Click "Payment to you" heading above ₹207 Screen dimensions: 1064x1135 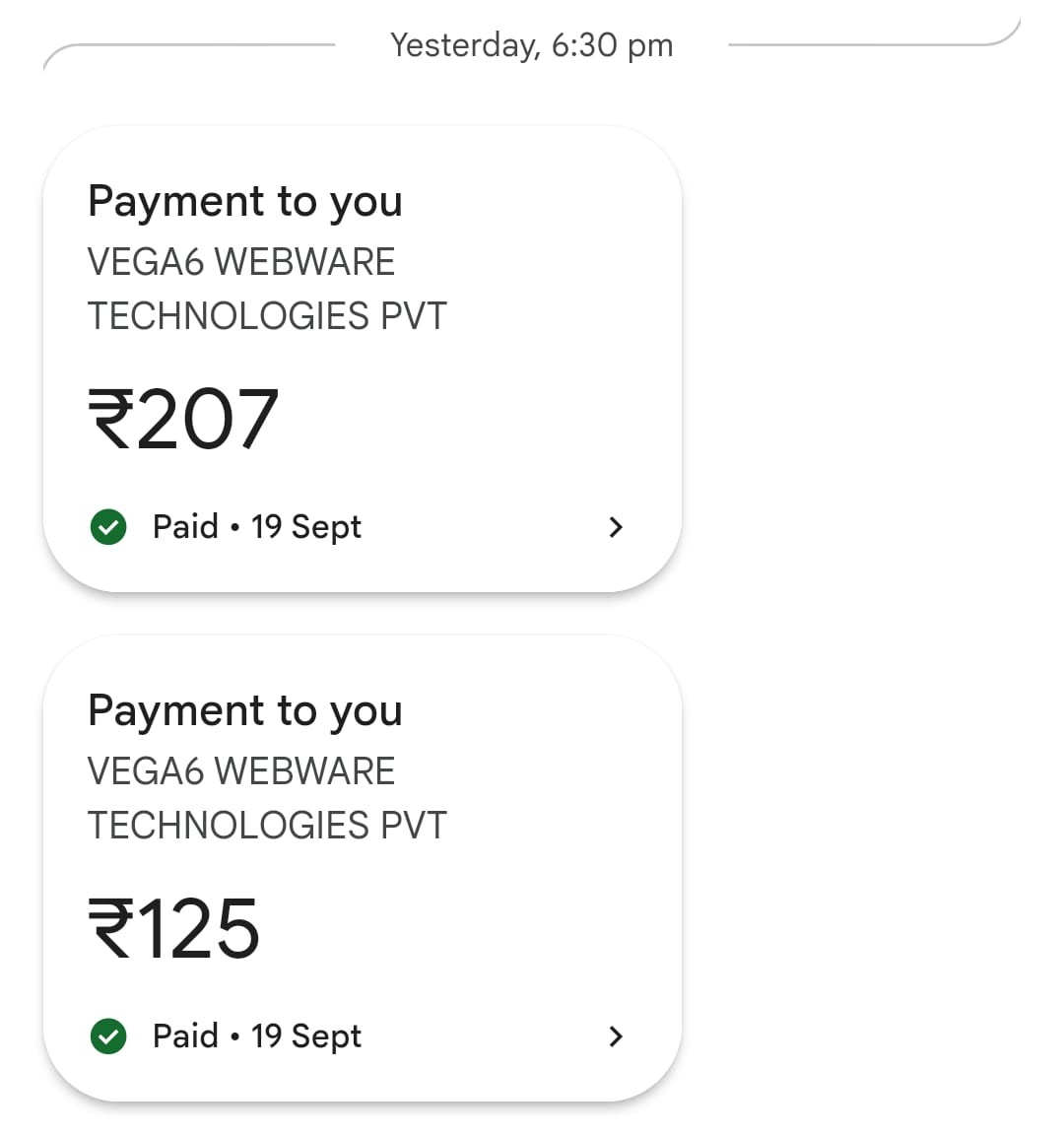point(245,202)
